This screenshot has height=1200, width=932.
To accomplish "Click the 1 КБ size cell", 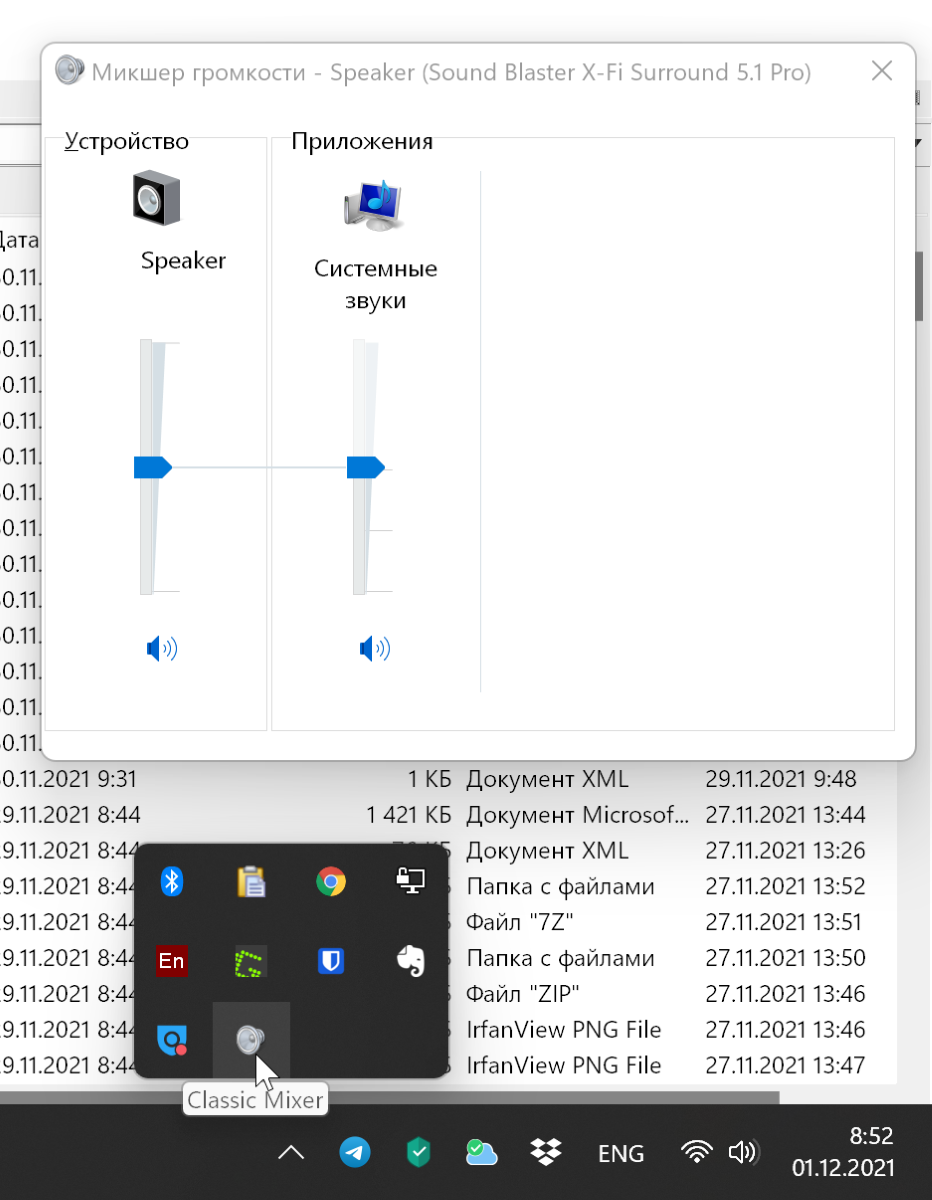I will pyautogui.click(x=430, y=778).
